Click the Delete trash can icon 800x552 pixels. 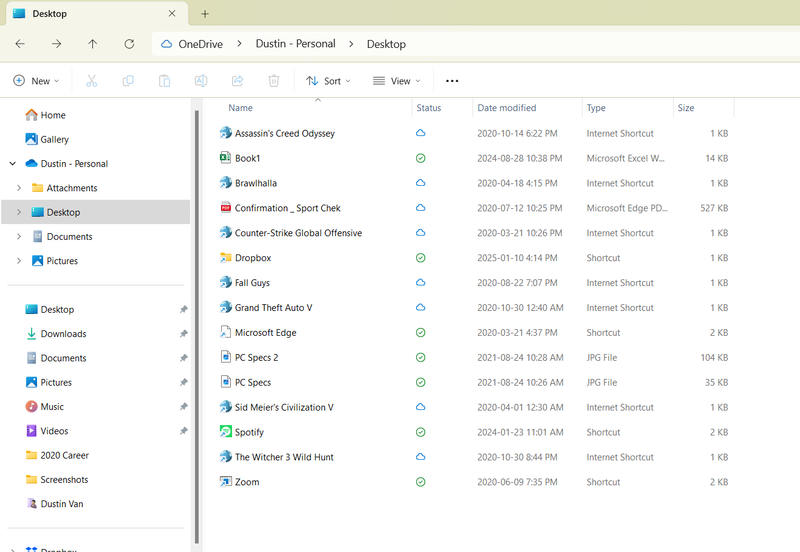273,81
